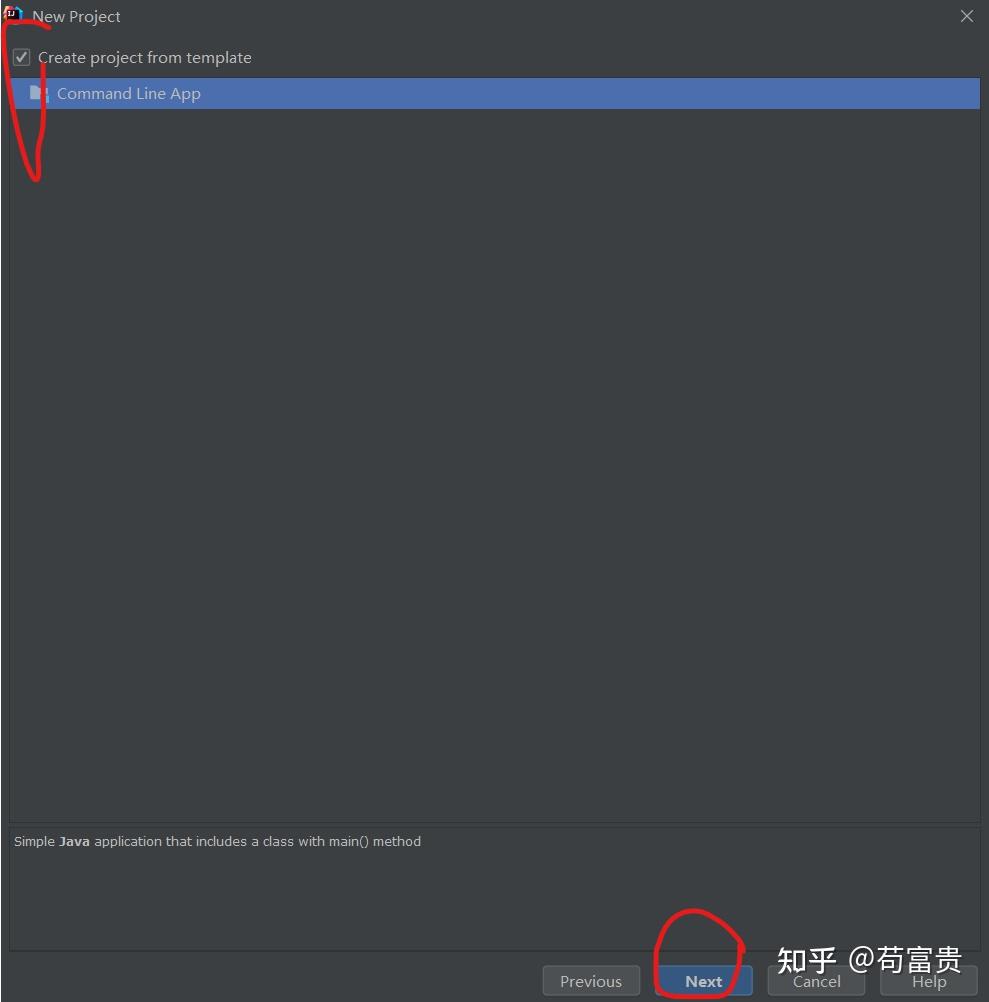Click the 'Create project from template' label text
The width and height of the screenshot is (989, 1002).
coord(144,58)
